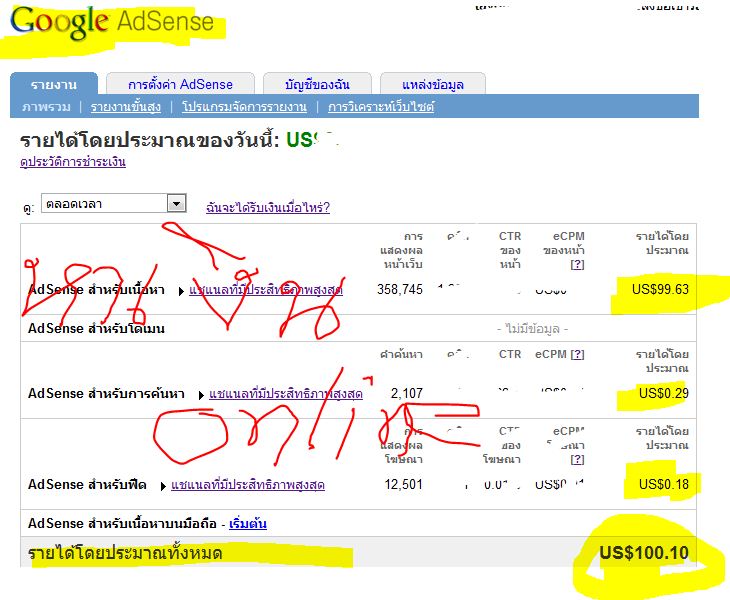Viewport: 730px width, 600px height.
Task: Click help [?] beside search eCPM header
Action: [x=577, y=354]
